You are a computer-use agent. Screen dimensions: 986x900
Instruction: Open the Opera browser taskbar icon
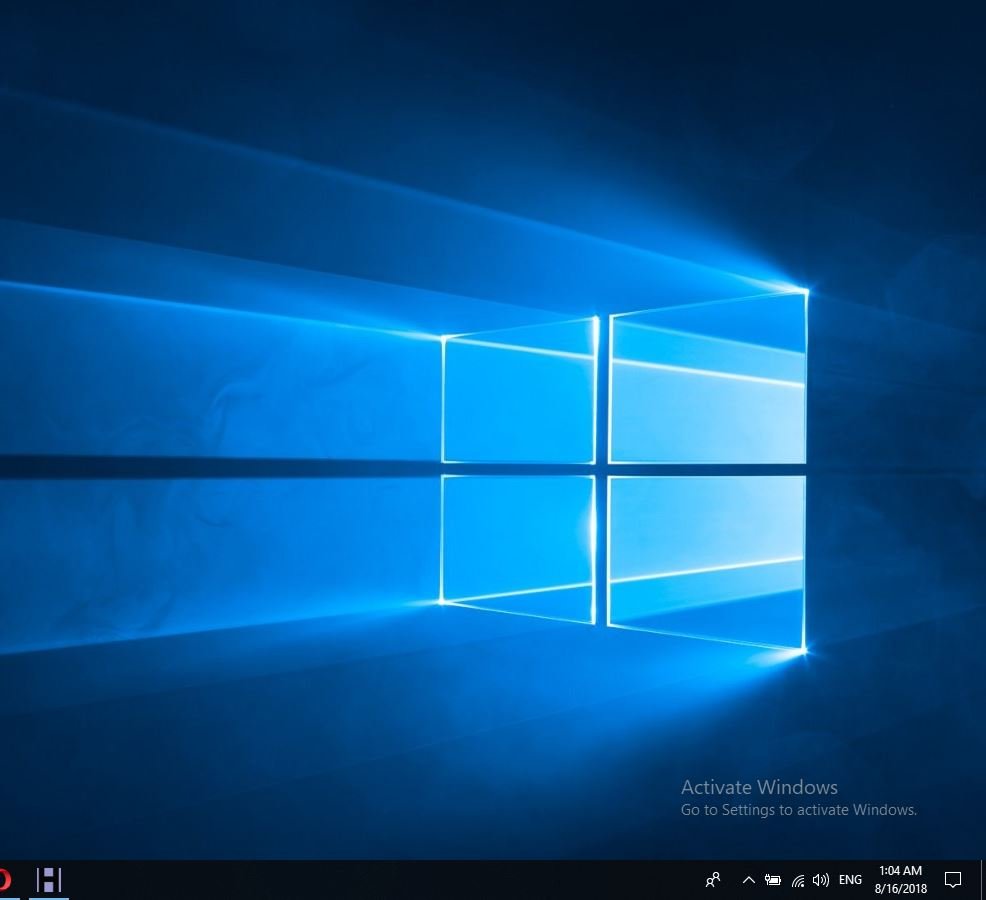[5, 879]
